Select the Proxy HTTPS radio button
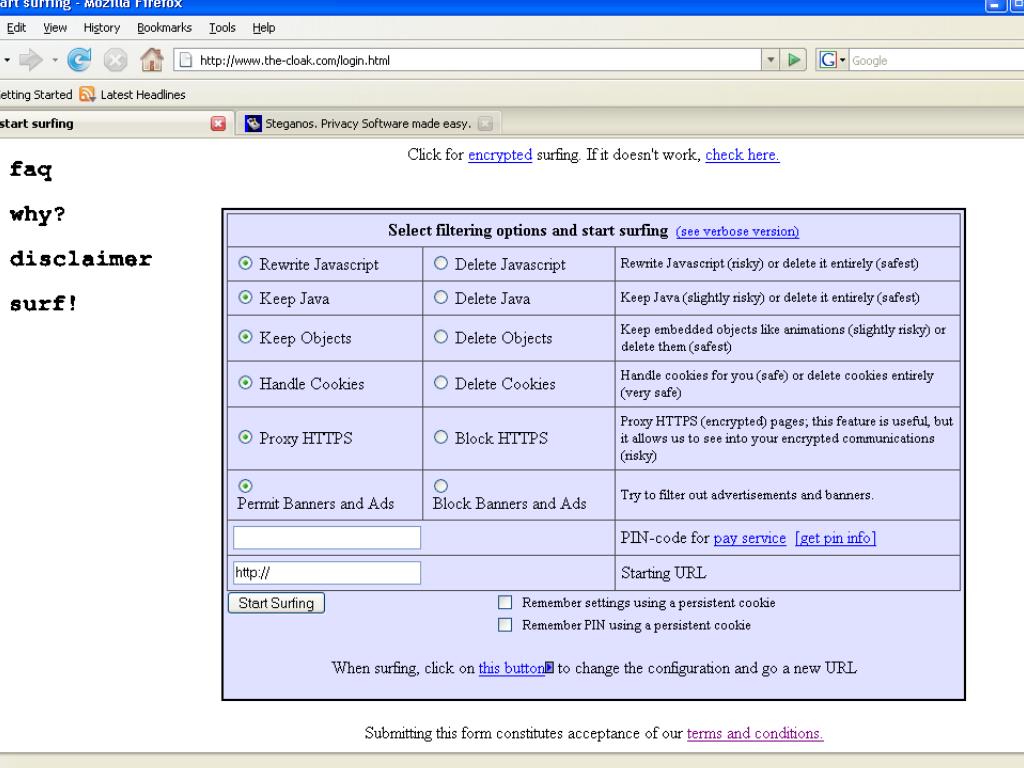This screenshot has height=768, width=1024. (x=246, y=437)
